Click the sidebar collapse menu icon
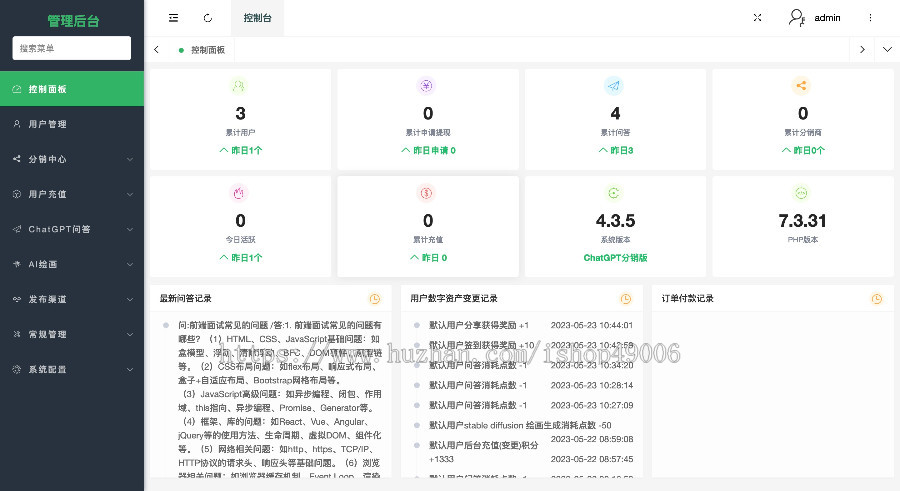Image resolution: width=900 pixels, height=491 pixels. coord(174,18)
